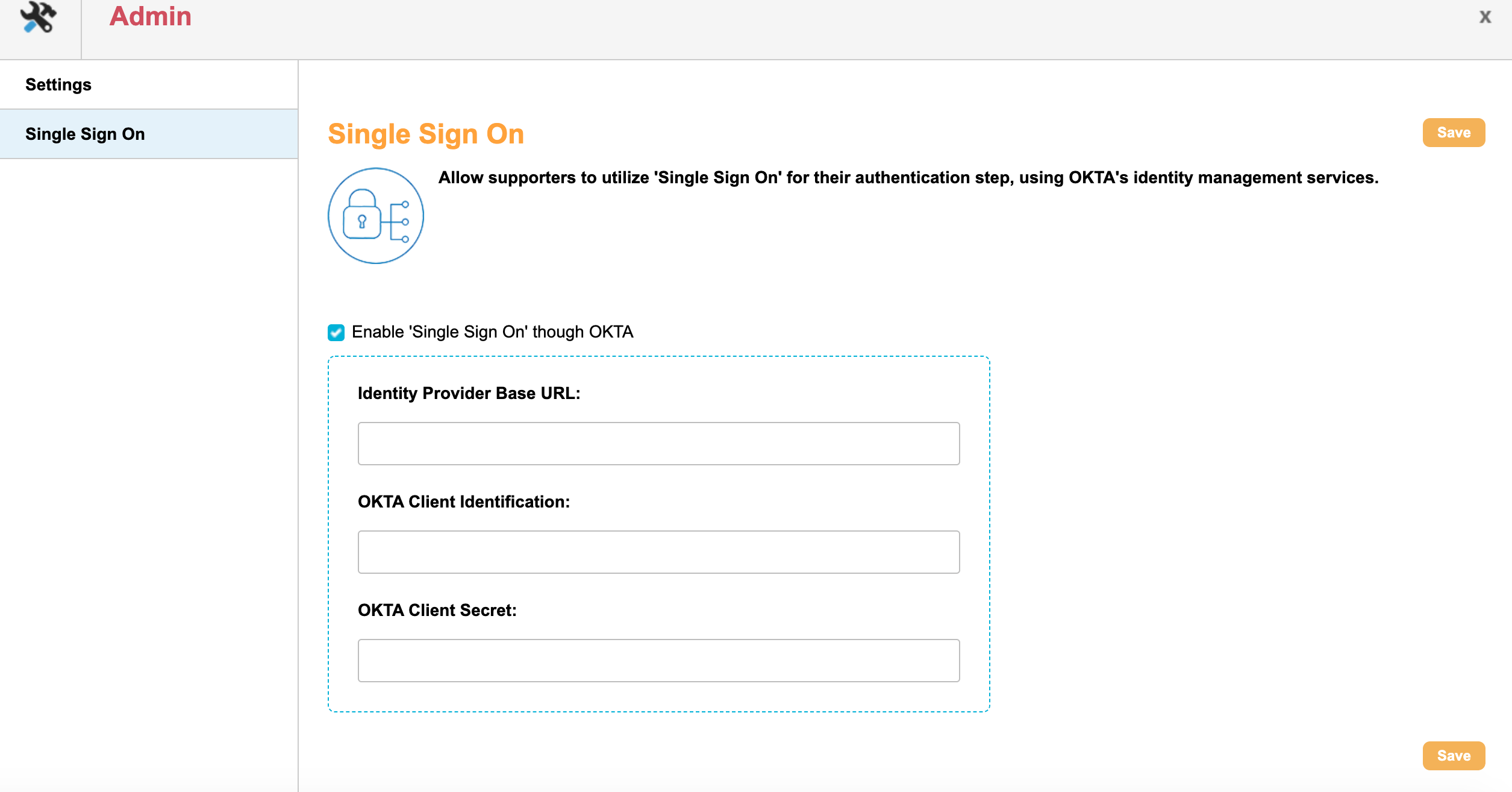This screenshot has width=1512, height=792.
Task: Click the OKTA identity management description text
Action: (x=908, y=178)
